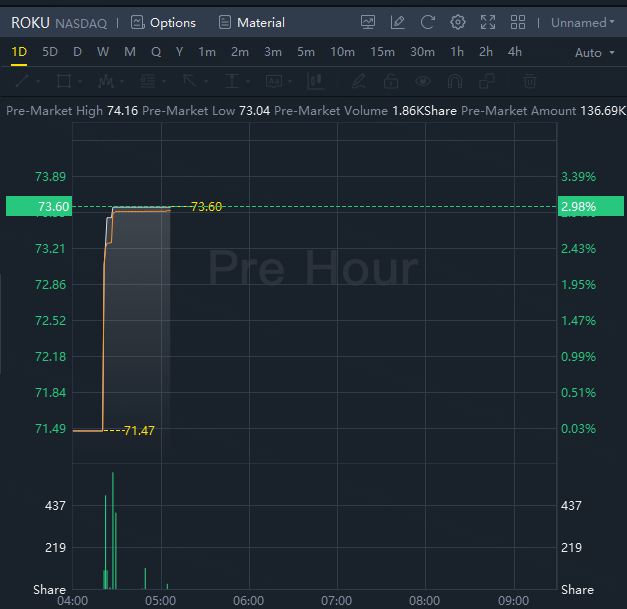Select the rectangle shape drawing tool
Image resolution: width=627 pixels, height=609 pixels.
click(x=64, y=81)
